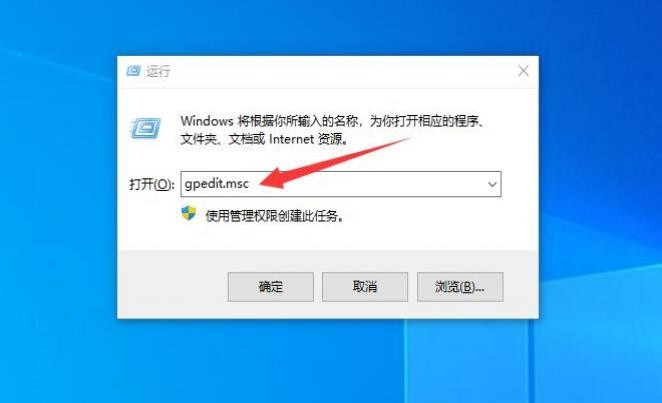662x403 pixels.
Task: Click the gray footer area left of 确定
Action: click(x=171, y=285)
